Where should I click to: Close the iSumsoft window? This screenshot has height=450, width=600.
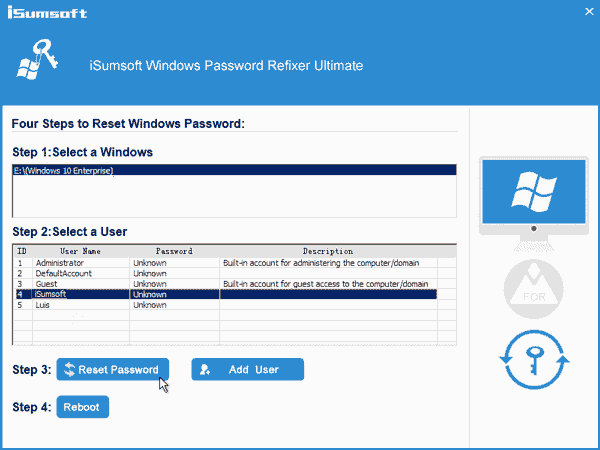[x=589, y=11]
